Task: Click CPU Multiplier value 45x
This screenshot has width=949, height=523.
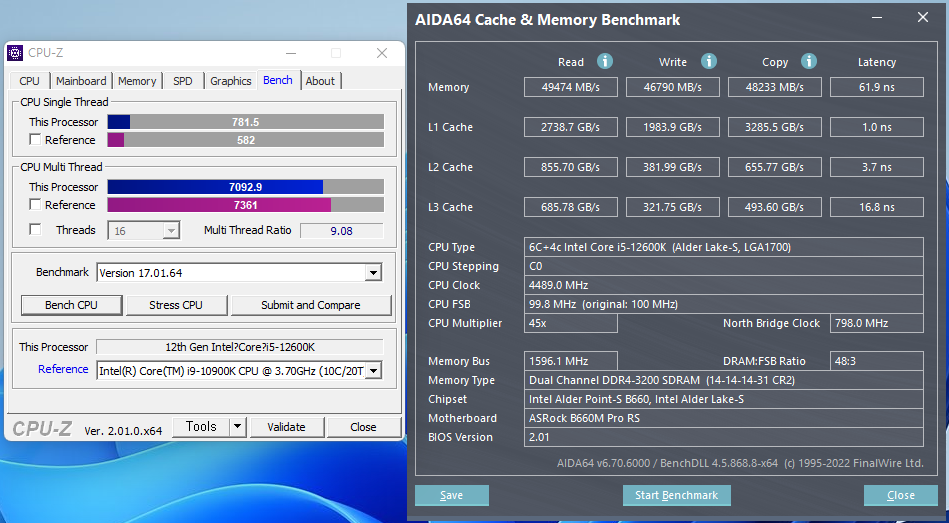Action: click(571, 323)
